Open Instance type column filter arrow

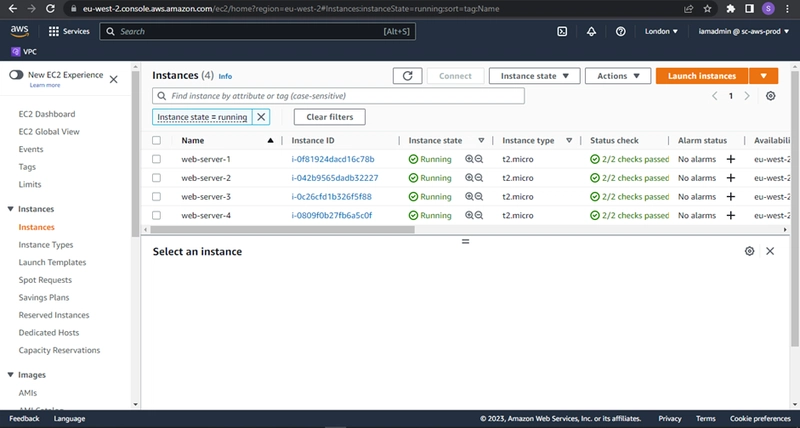pos(569,140)
